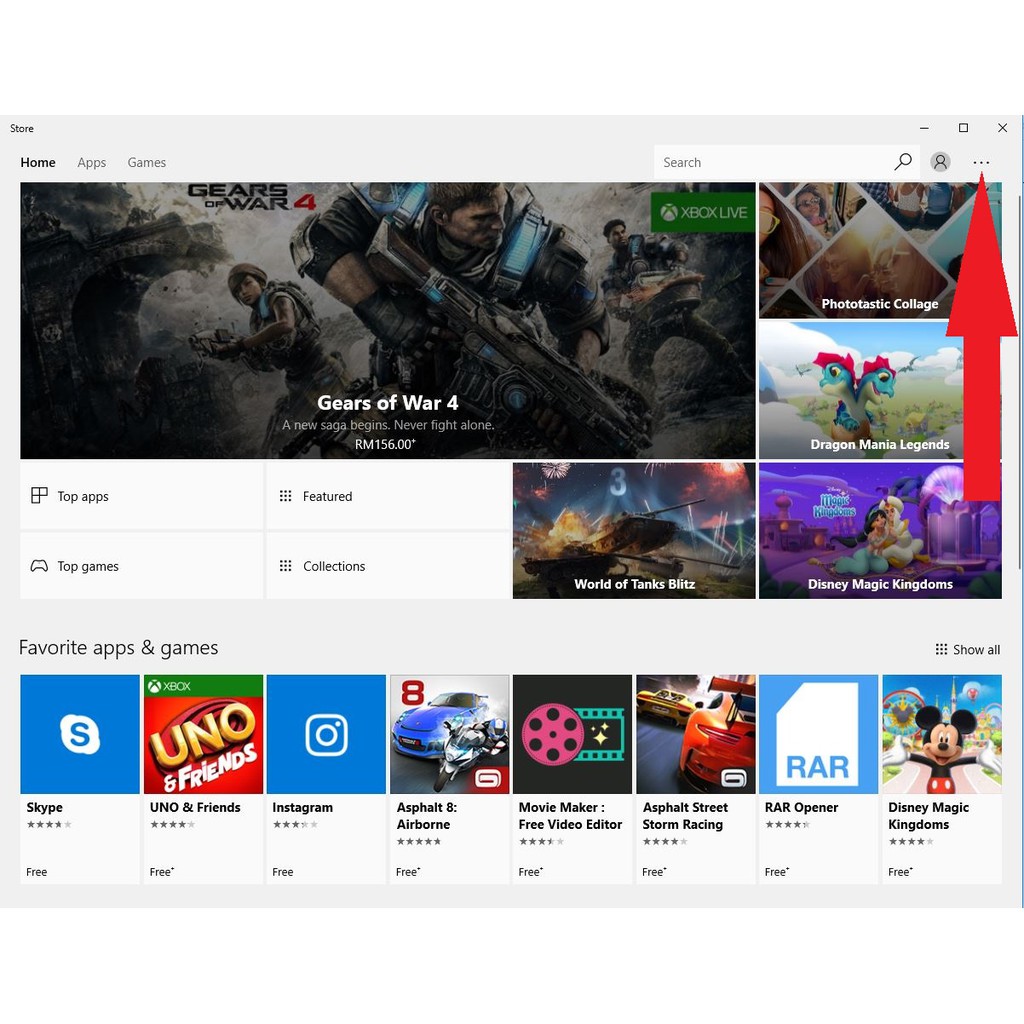This screenshot has height=1024, width=1024.
Task: Select the Asphalt 8: Airborne icon
Action: [449, 734]
